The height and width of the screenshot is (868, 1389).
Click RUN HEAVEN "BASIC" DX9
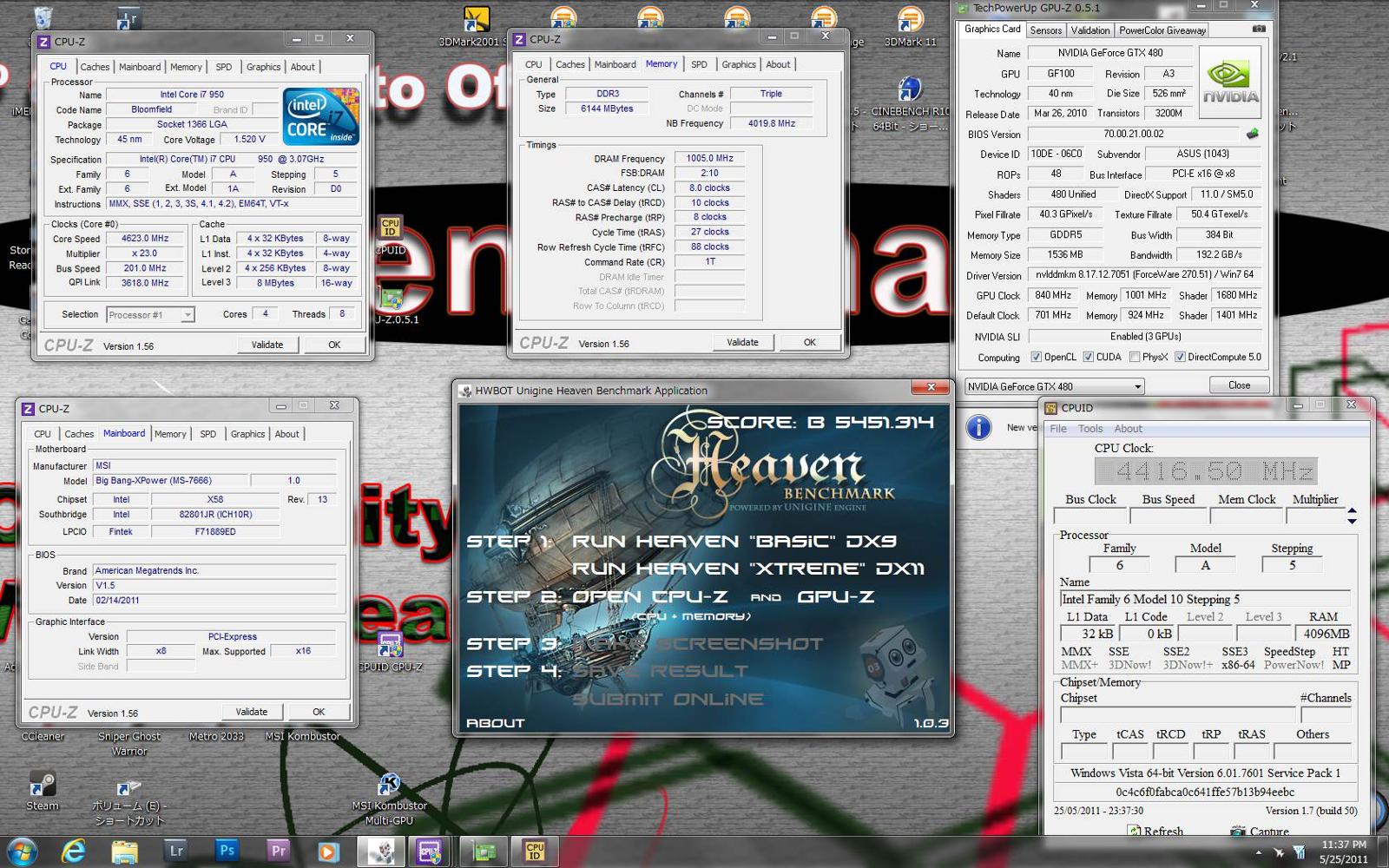point(734,541)
